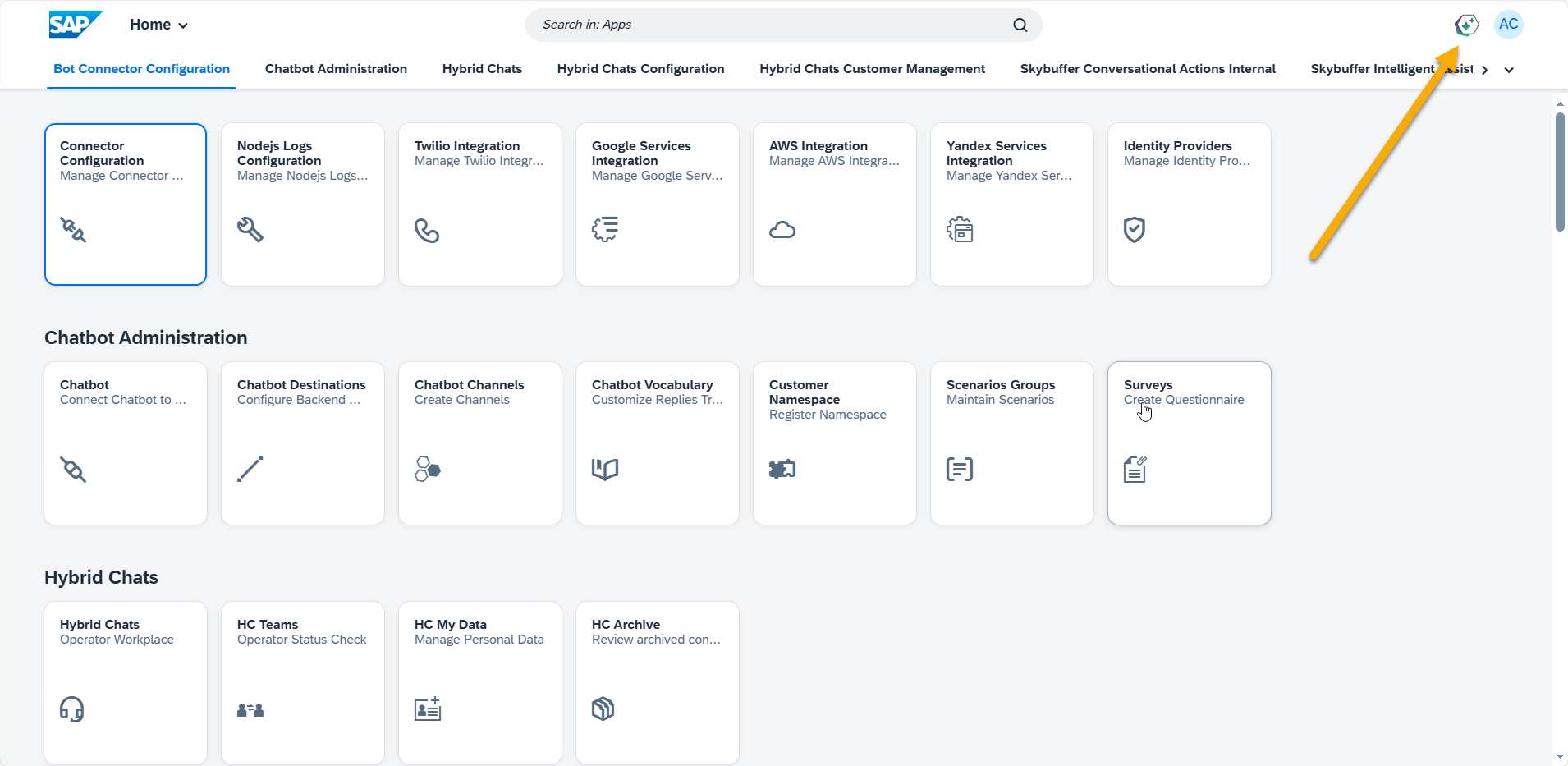1568x766 pixels.
Task: Select the Hybrid Chats Configuration tab
Action: [640, 69]
